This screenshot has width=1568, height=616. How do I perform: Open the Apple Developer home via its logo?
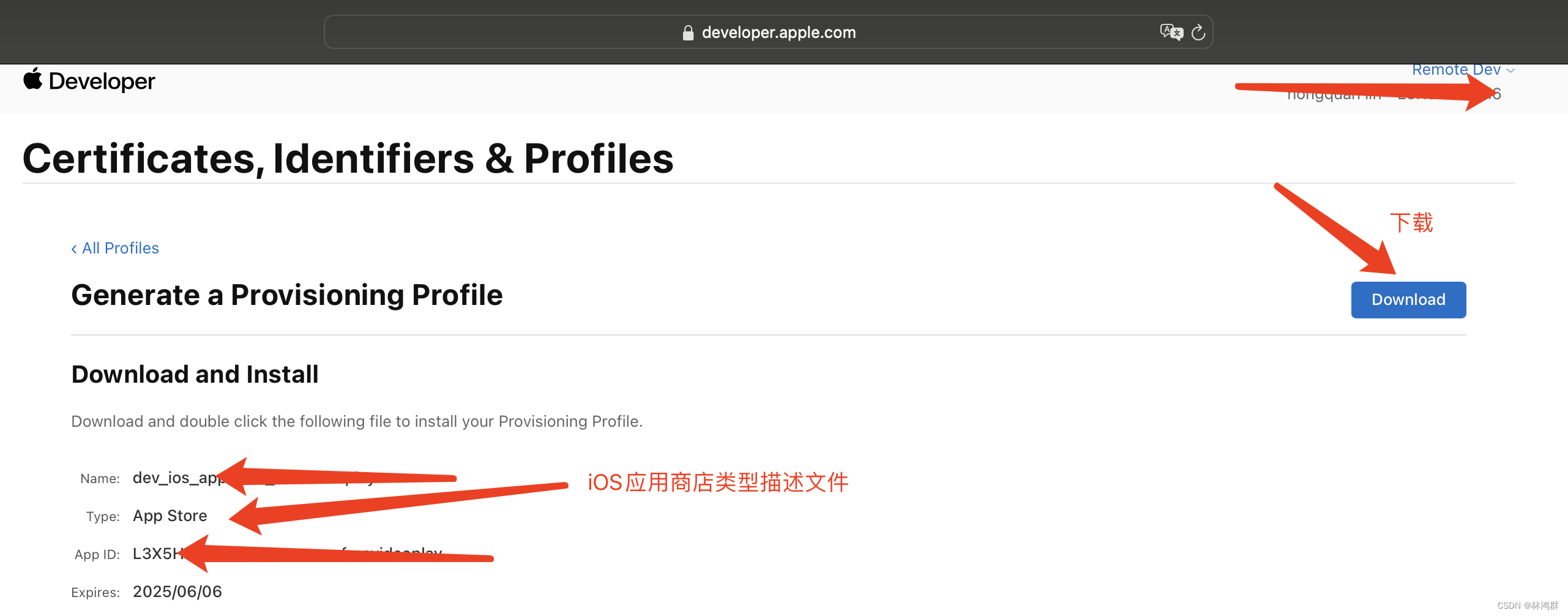(x=32, y=80)
